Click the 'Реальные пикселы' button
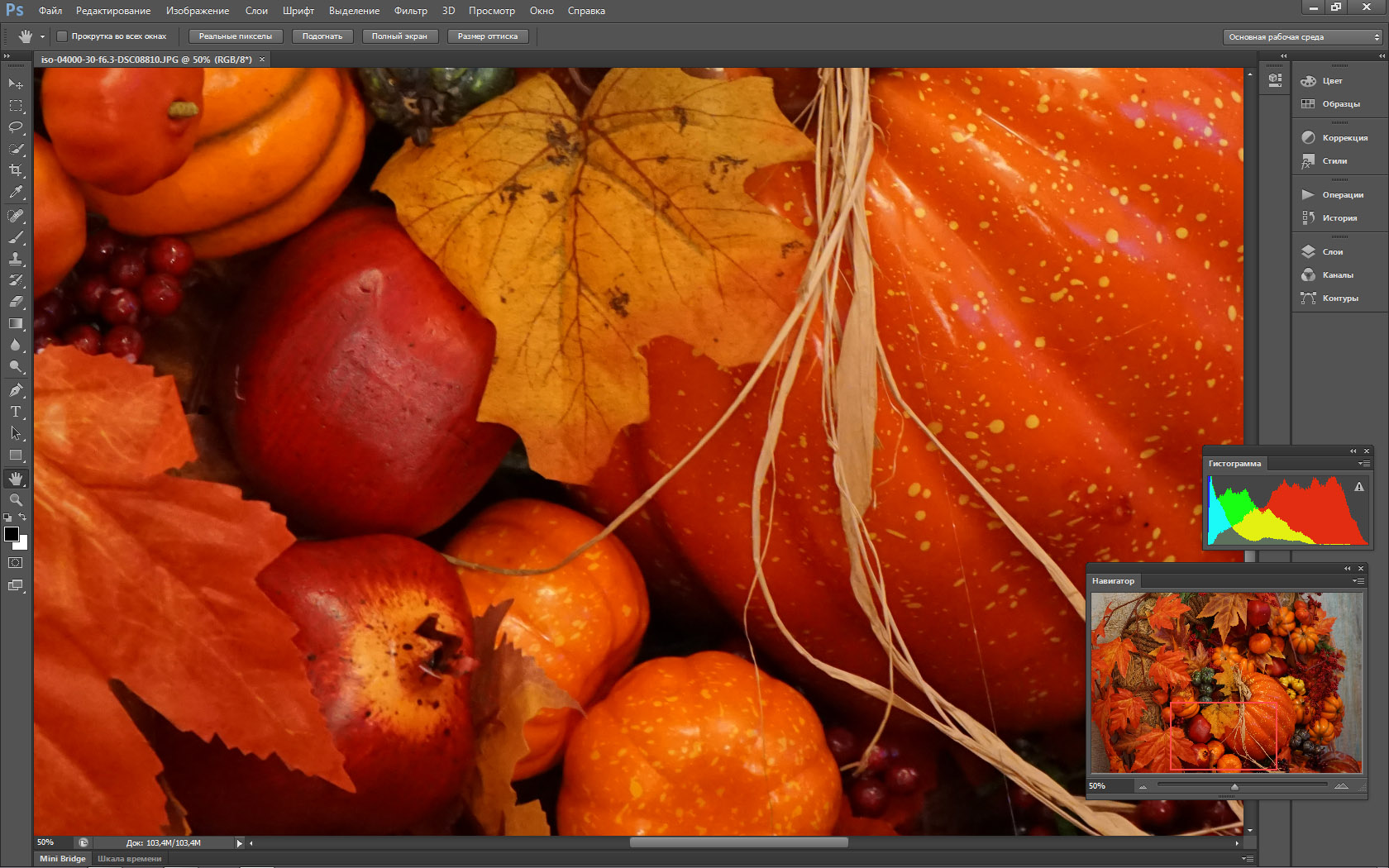The height and width of the screenshot is (868, 1389). coord(236,36)
